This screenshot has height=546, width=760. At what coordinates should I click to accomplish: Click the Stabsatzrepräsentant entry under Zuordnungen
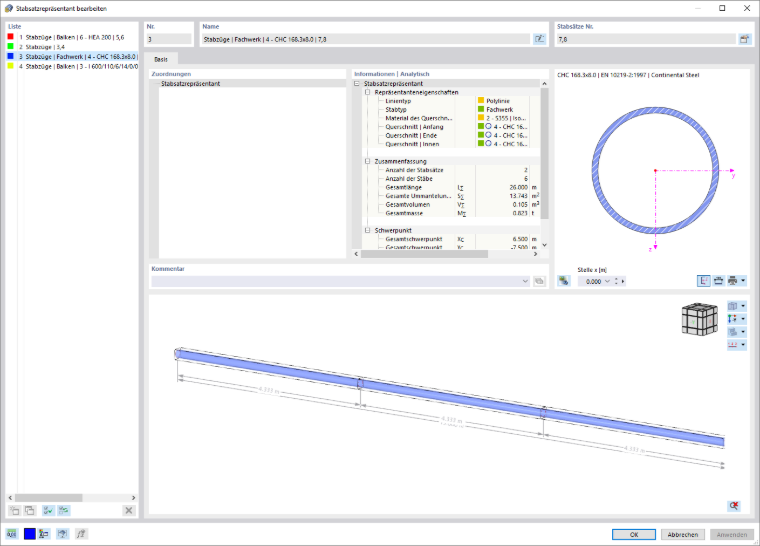point(190,84)
